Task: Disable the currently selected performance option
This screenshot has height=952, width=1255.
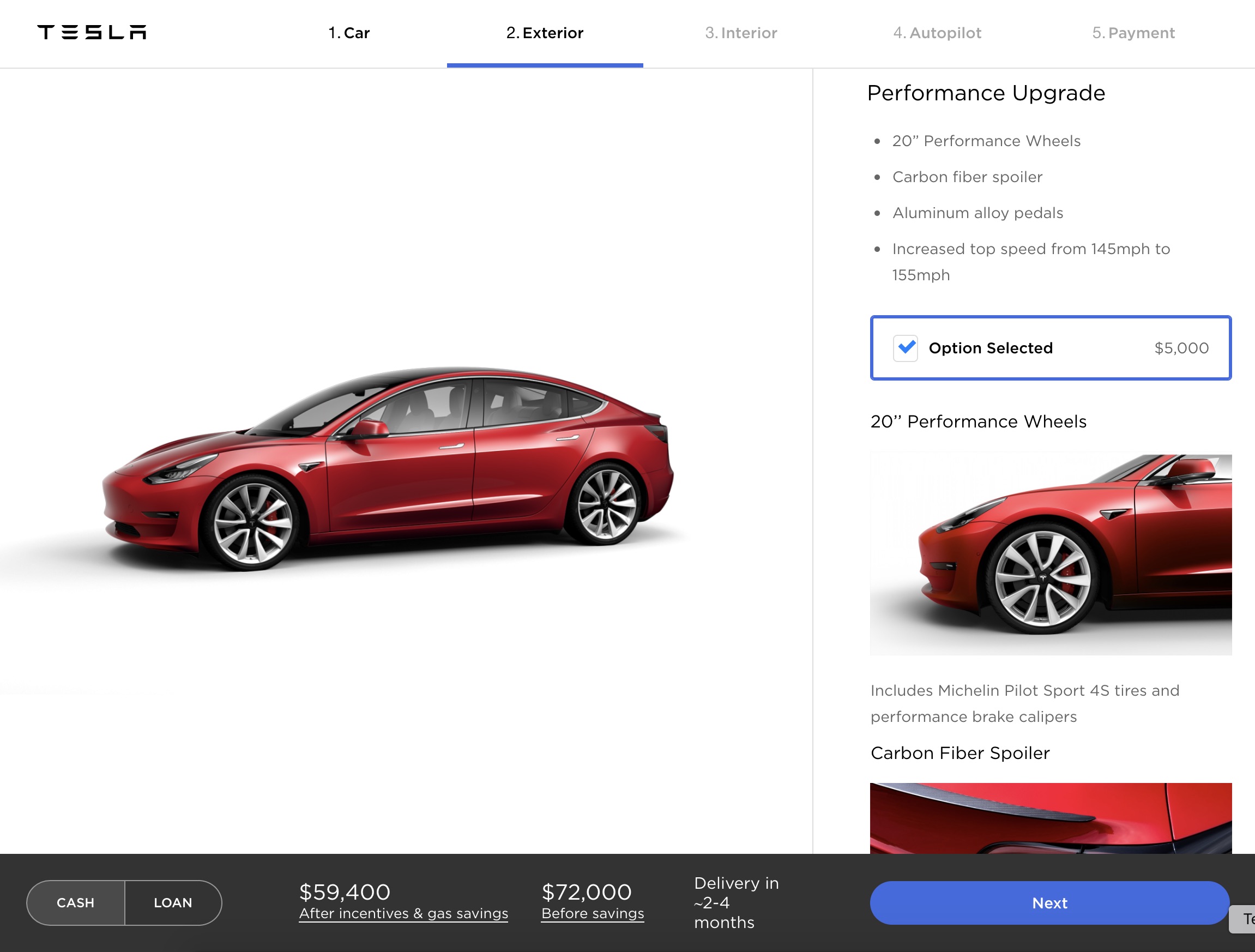Action: (905, 348)
